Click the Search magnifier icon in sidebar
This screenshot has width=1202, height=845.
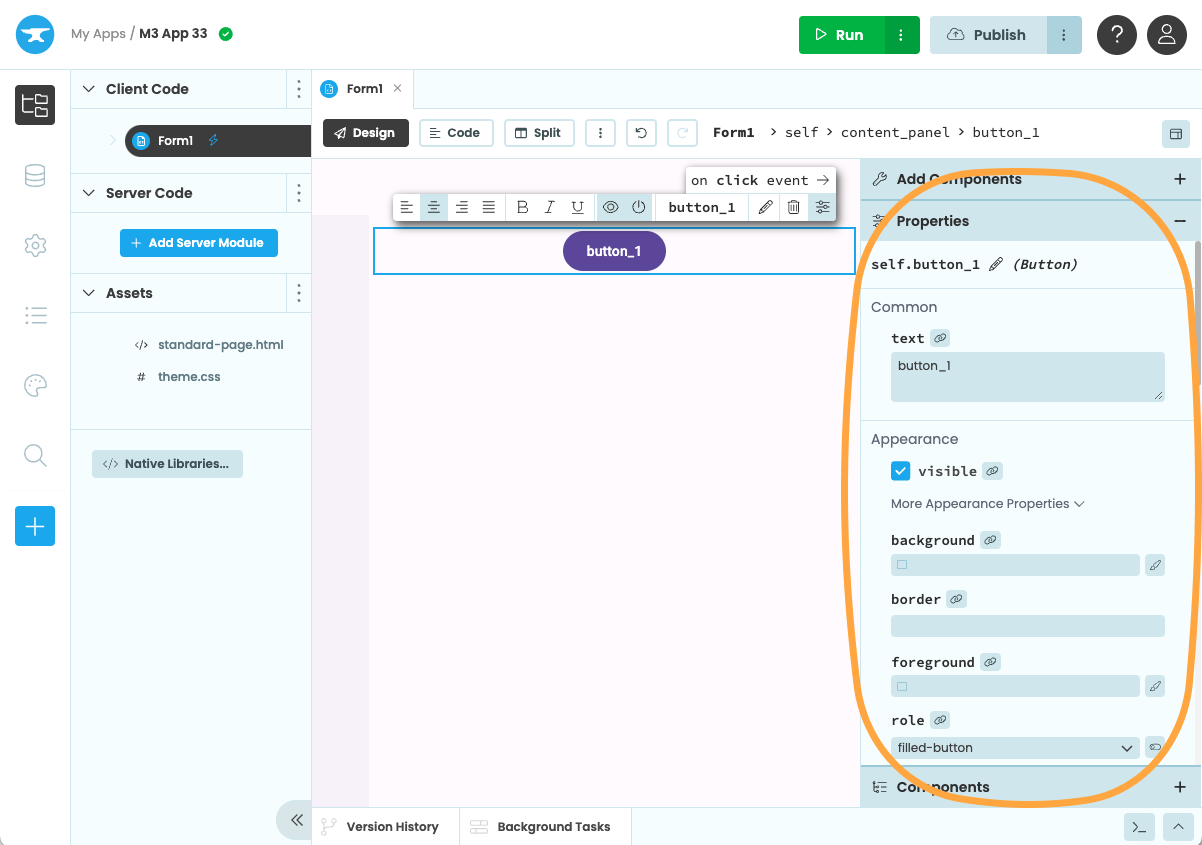point(35,456)
